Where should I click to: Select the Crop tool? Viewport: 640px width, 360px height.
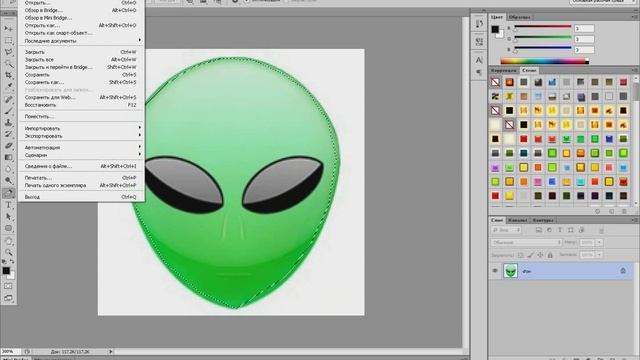pos(8,75)
